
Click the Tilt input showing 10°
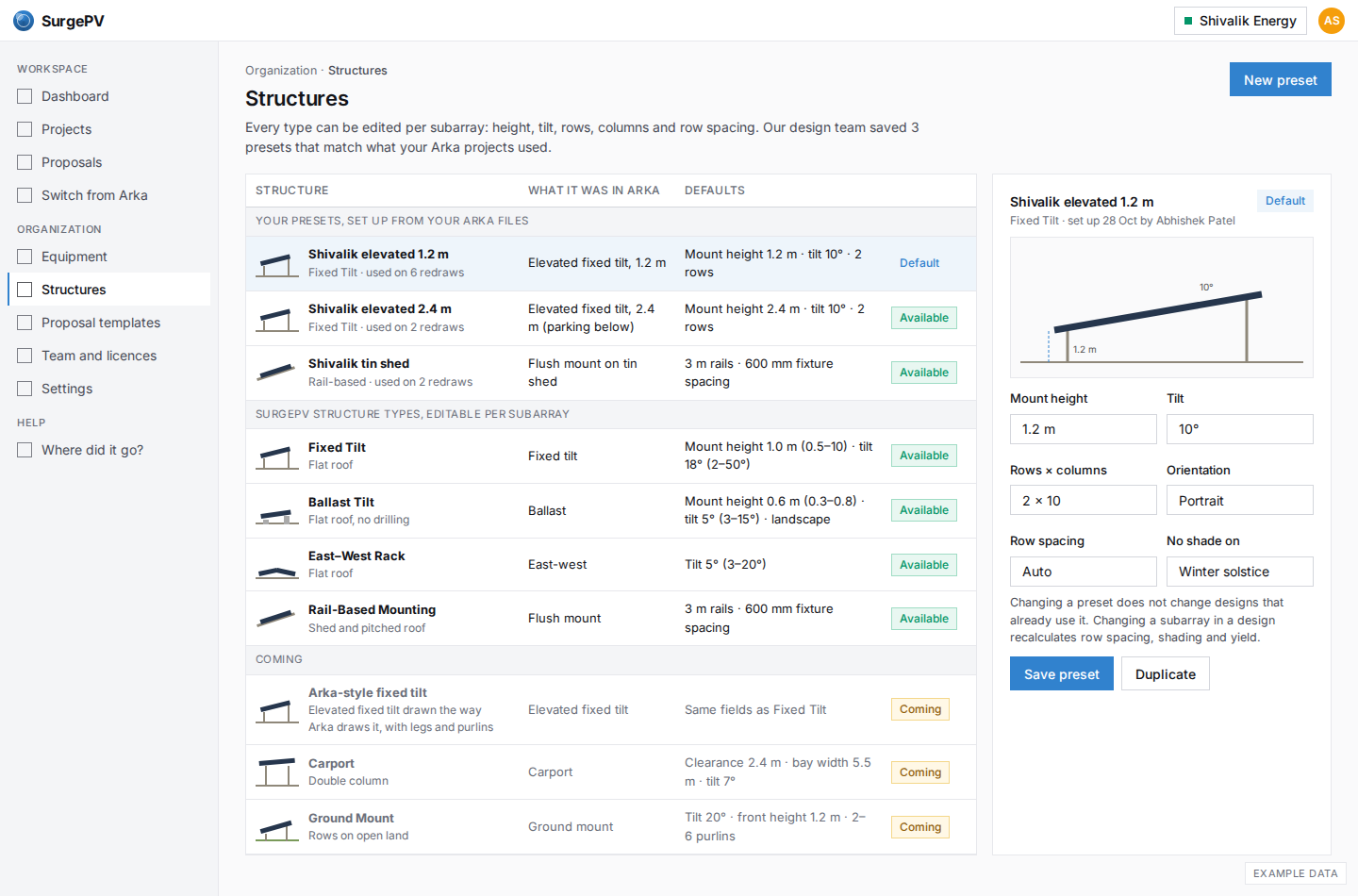tap(1240, 429)
